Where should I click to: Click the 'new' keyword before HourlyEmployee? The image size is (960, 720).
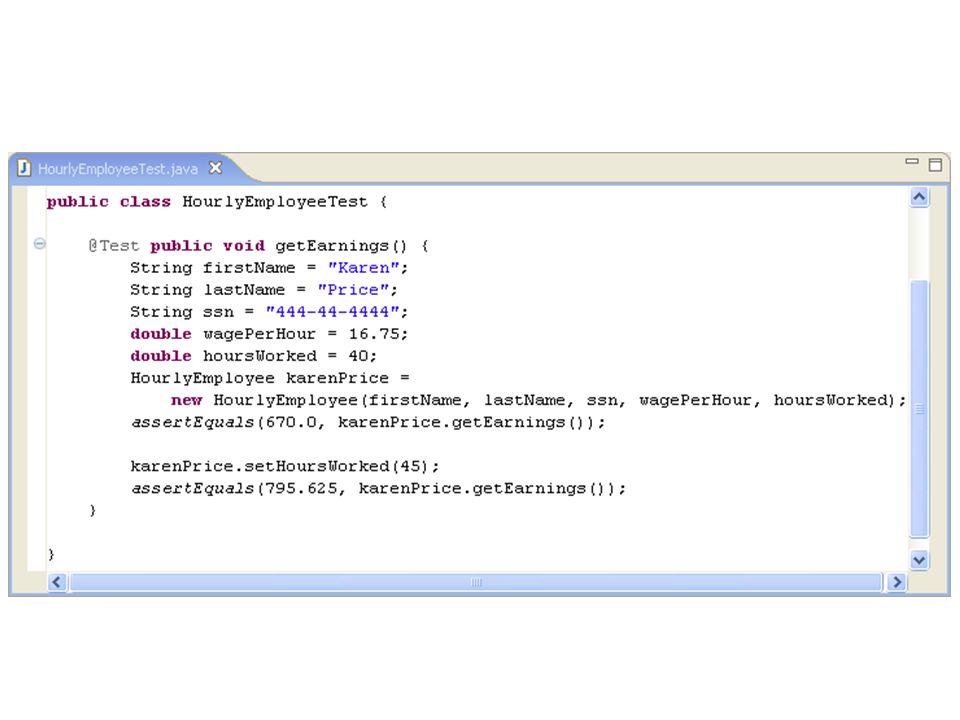coord(187,400)
